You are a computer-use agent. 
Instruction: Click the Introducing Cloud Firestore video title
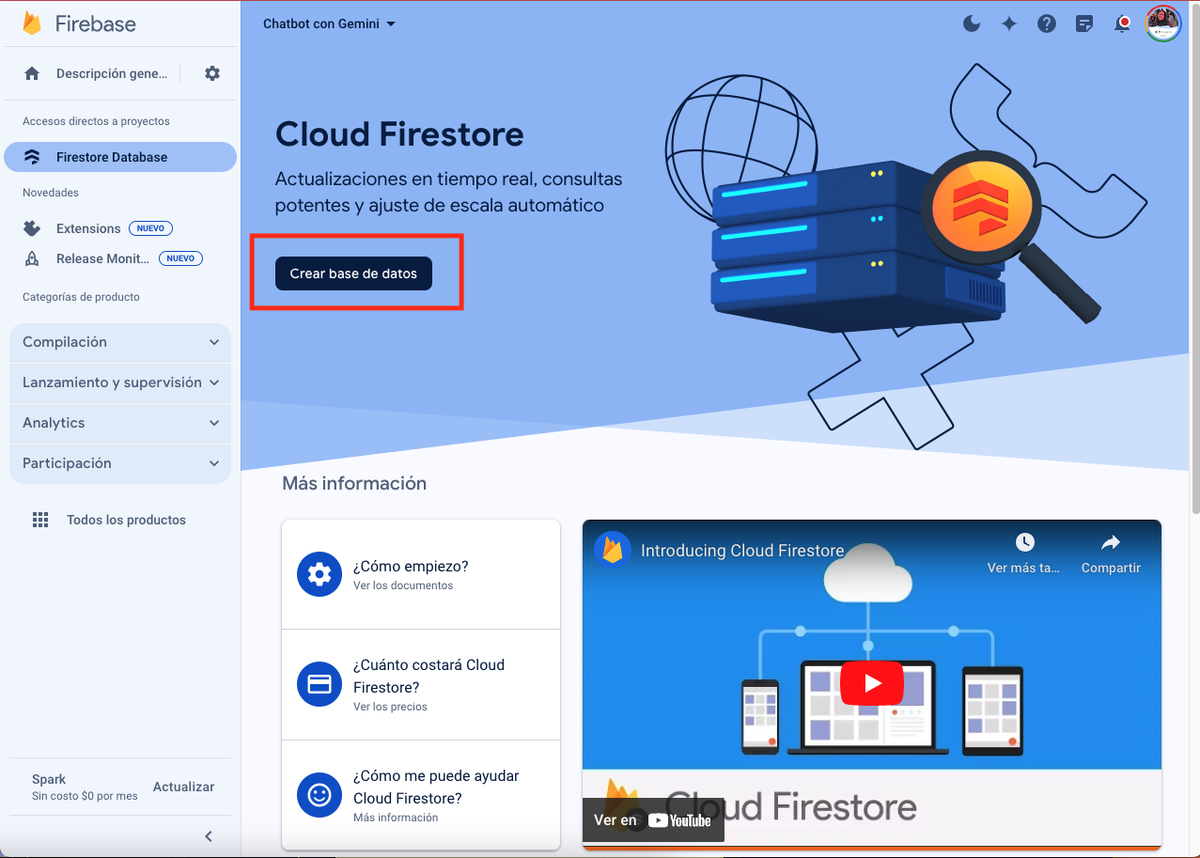pos(742,550)
